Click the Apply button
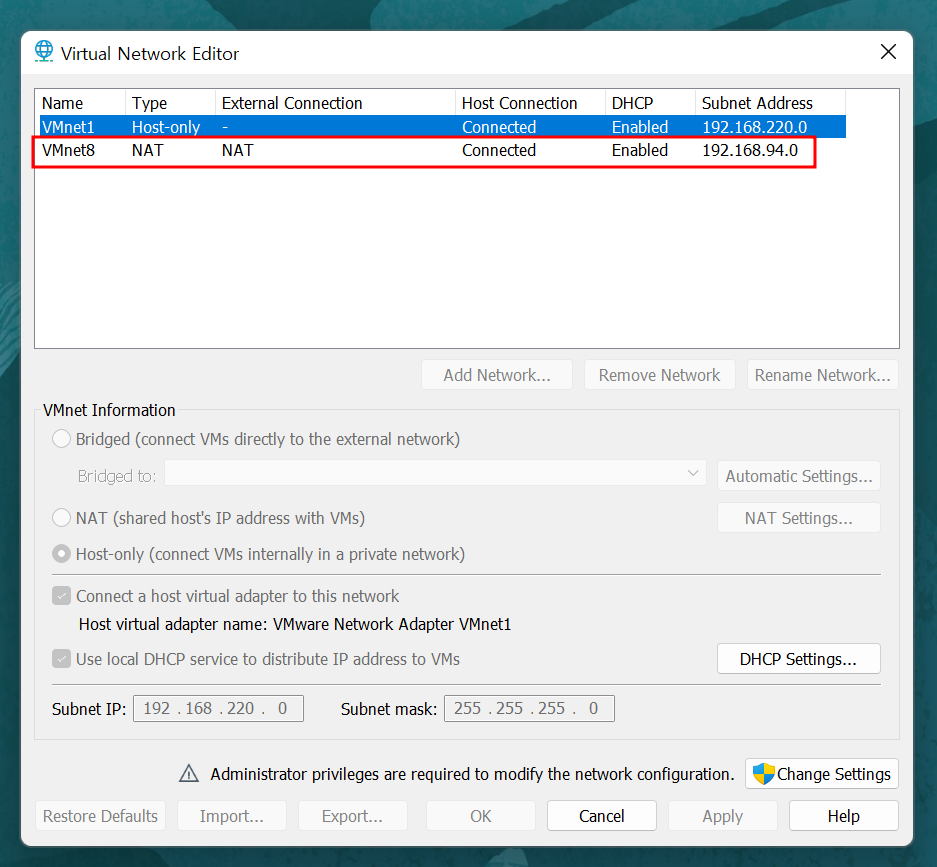937x867 pixels. [x=722, y=816]
